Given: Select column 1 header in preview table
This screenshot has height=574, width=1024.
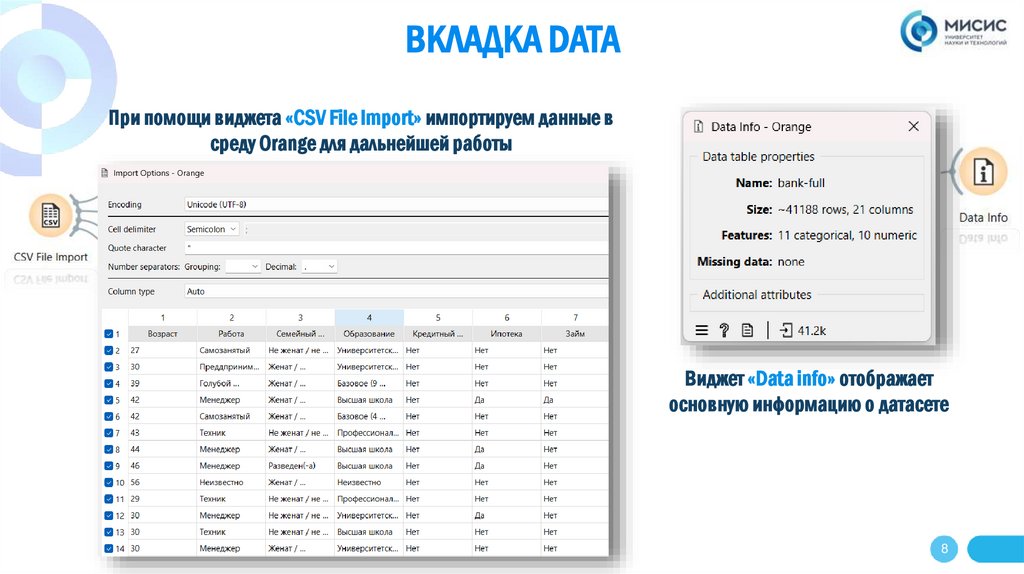Looking at the screenshot, I should 163,317.
